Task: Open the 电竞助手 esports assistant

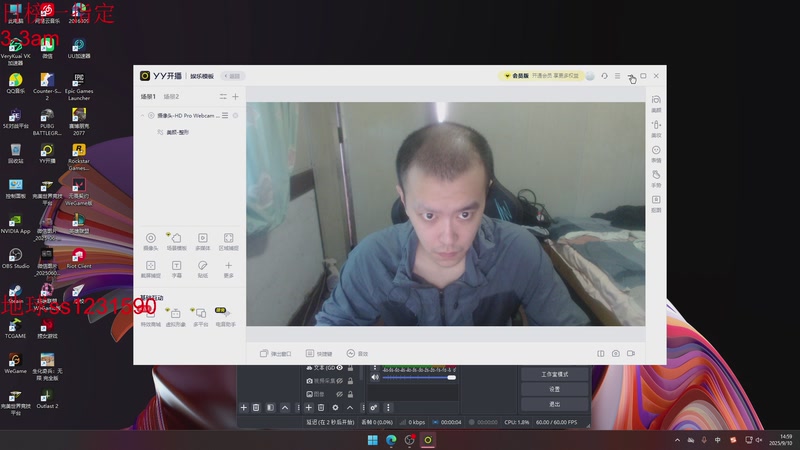Action: point(225,317)
